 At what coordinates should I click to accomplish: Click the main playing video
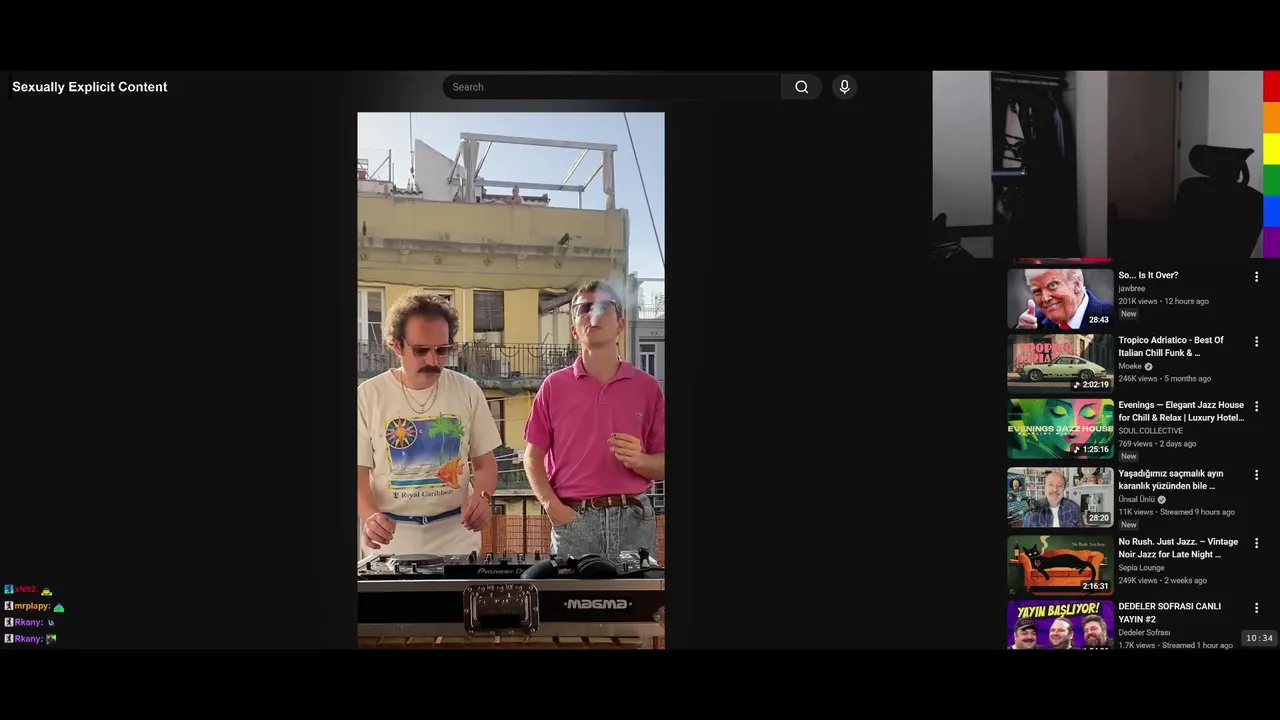(511, 380)
